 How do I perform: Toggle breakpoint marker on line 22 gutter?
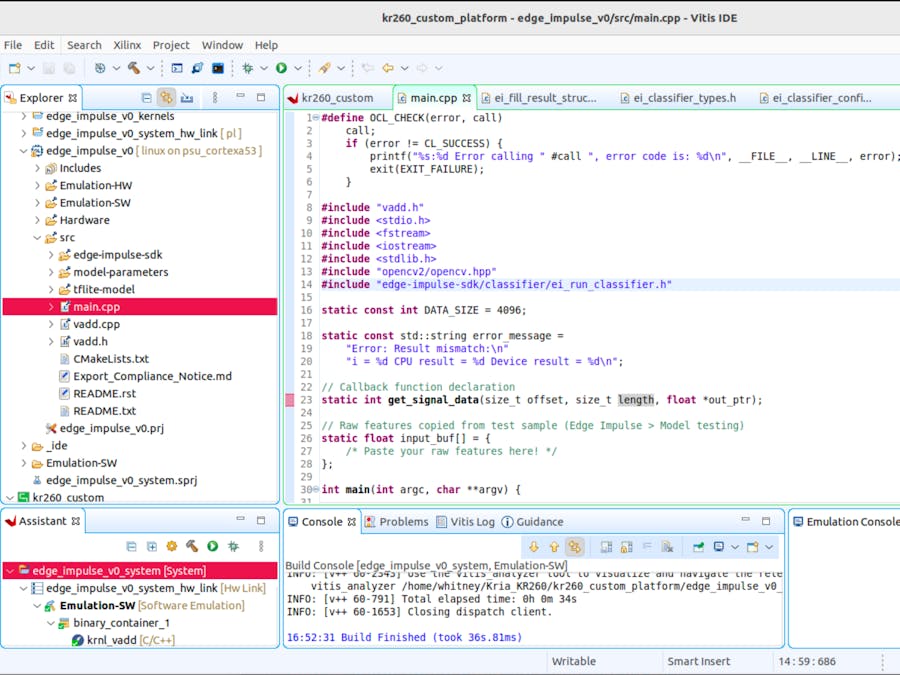pyautogui.click(x=290, y=400)
